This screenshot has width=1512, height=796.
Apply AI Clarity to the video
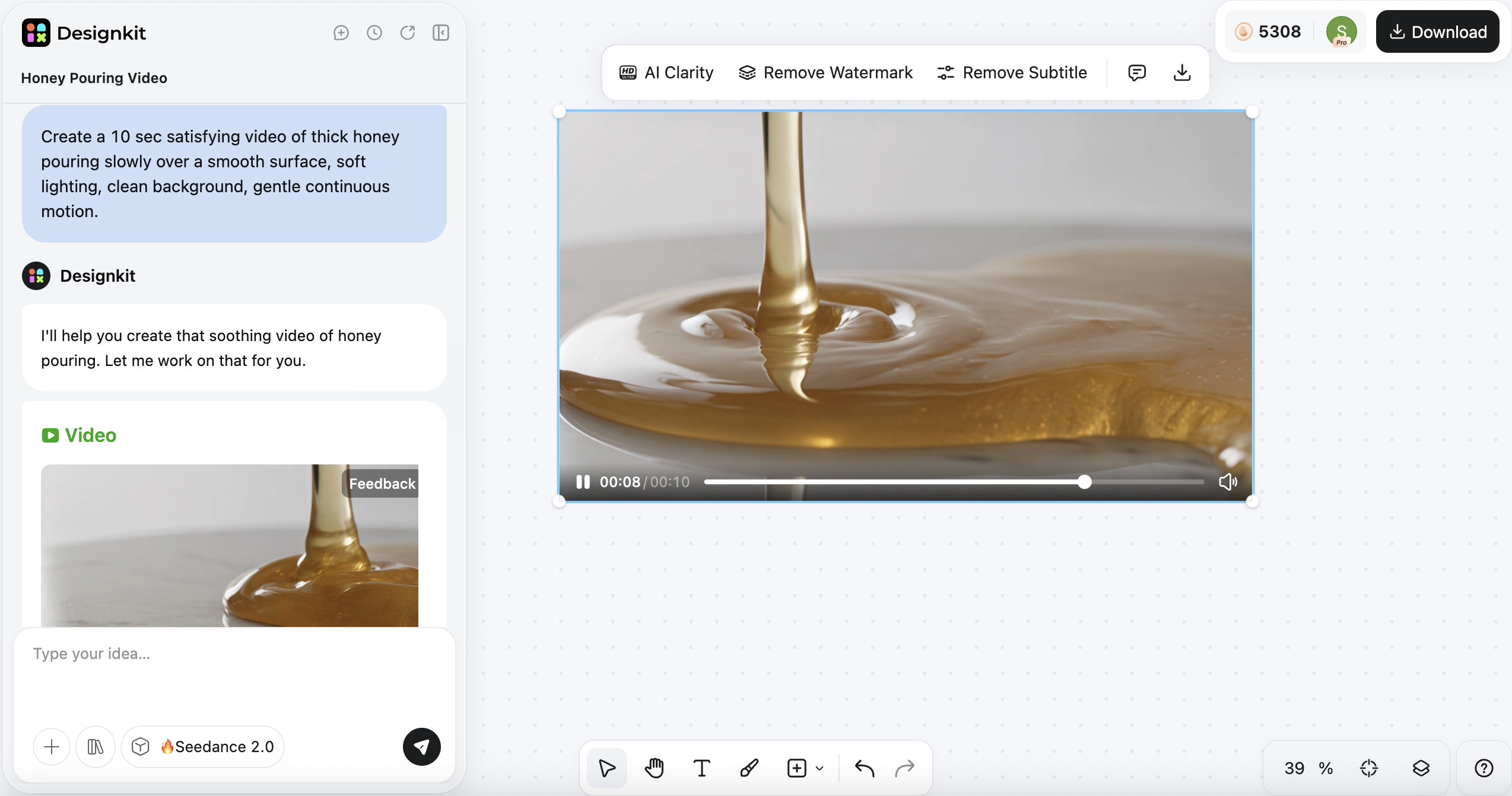[x=666, y=72]
